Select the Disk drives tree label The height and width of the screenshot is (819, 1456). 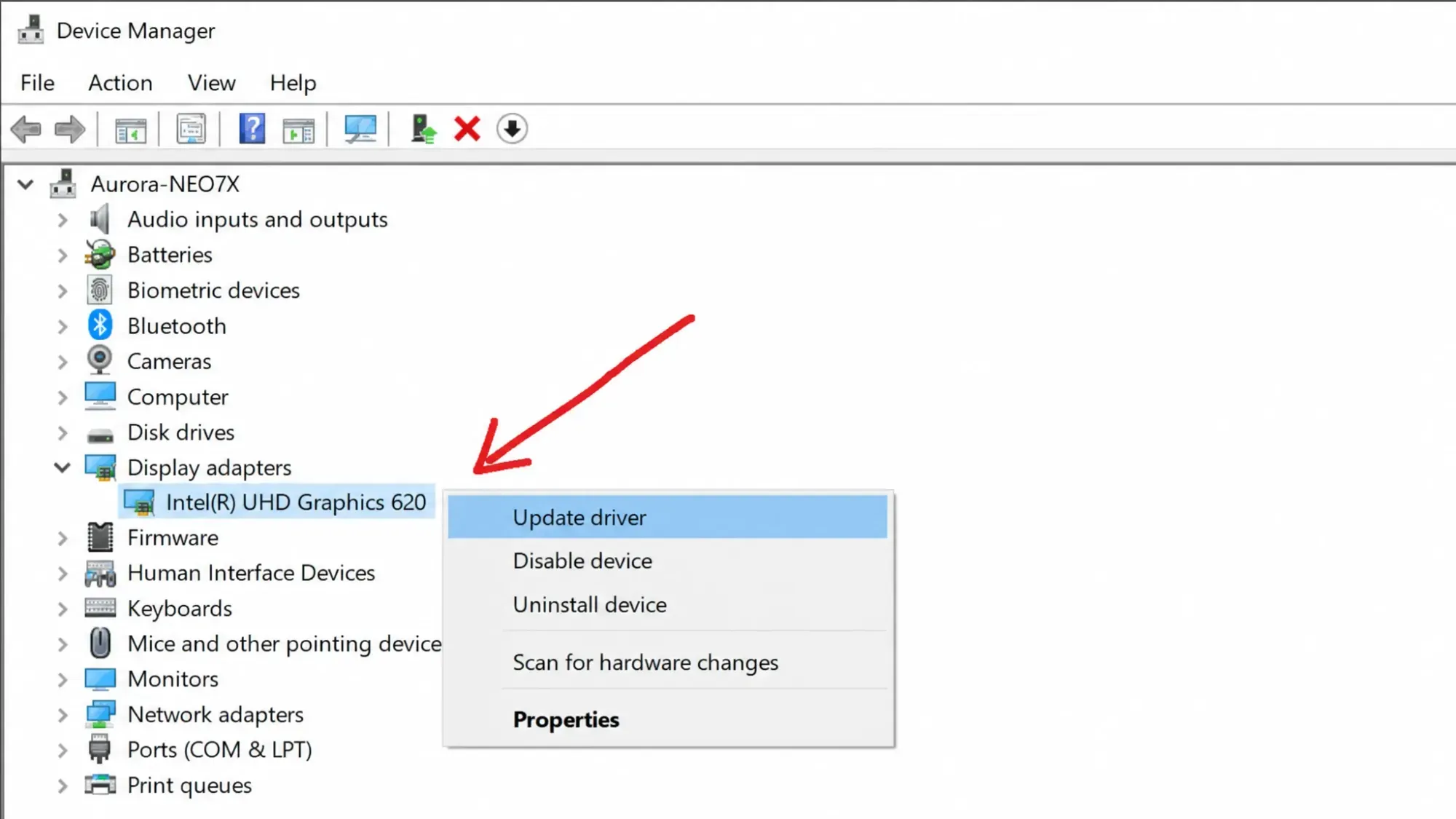click(181, 432)
